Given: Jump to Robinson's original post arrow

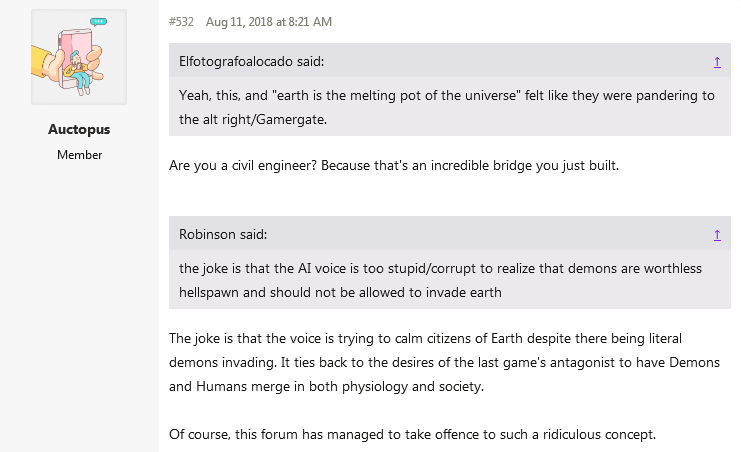Looking at the screenshot, I should point(717,235).
